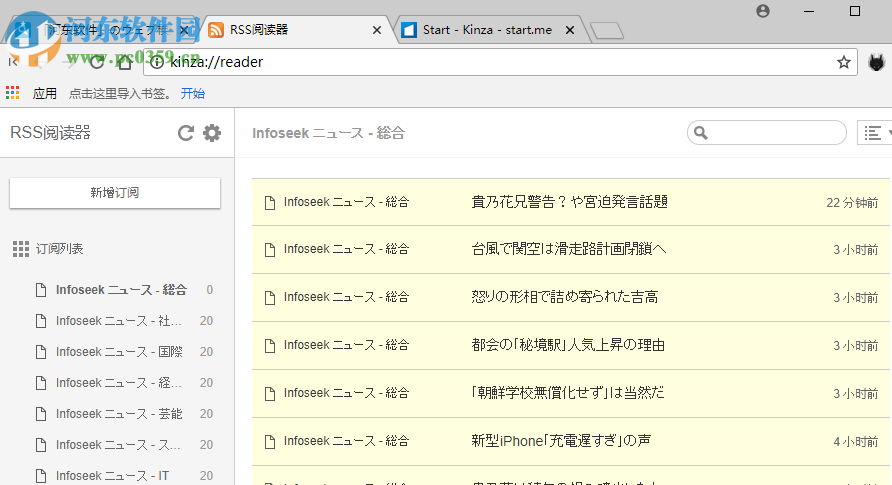Open article 「朝鮮学校無償化せず」は当然だ
The width and height of the screenshot is (892, 485).
click(568, 393)
